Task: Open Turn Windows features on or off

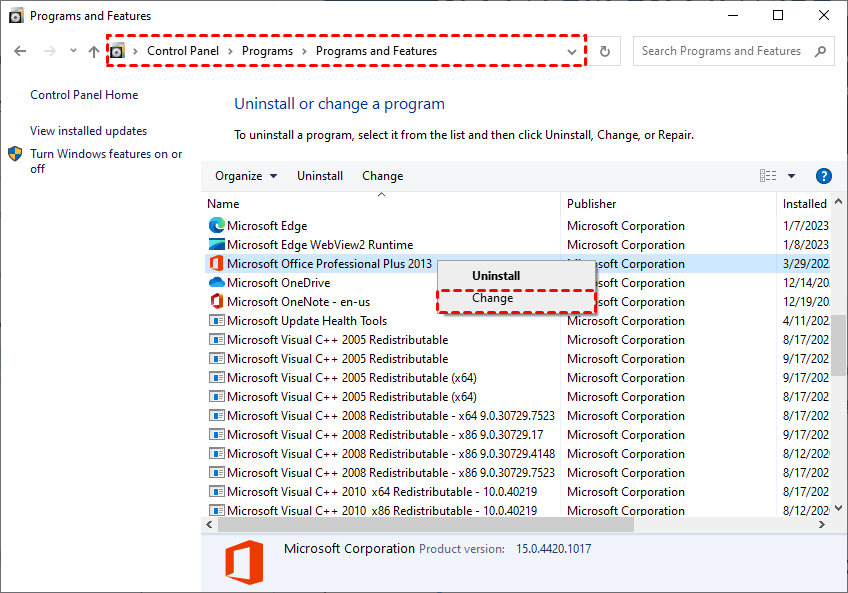Action: [x=106, y=161]
